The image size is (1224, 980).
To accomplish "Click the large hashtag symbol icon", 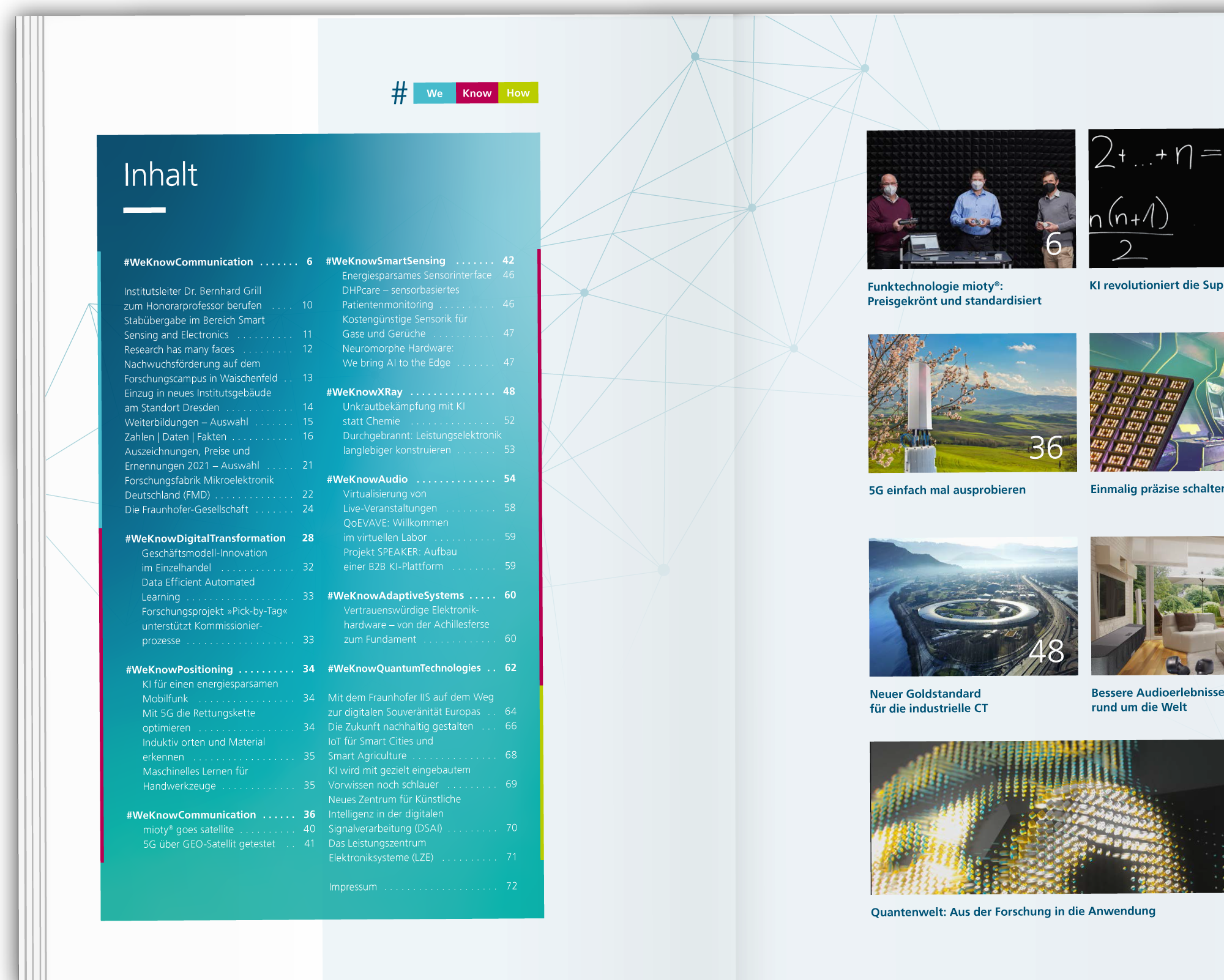I will pyautogui.click(x=399, y=93).
